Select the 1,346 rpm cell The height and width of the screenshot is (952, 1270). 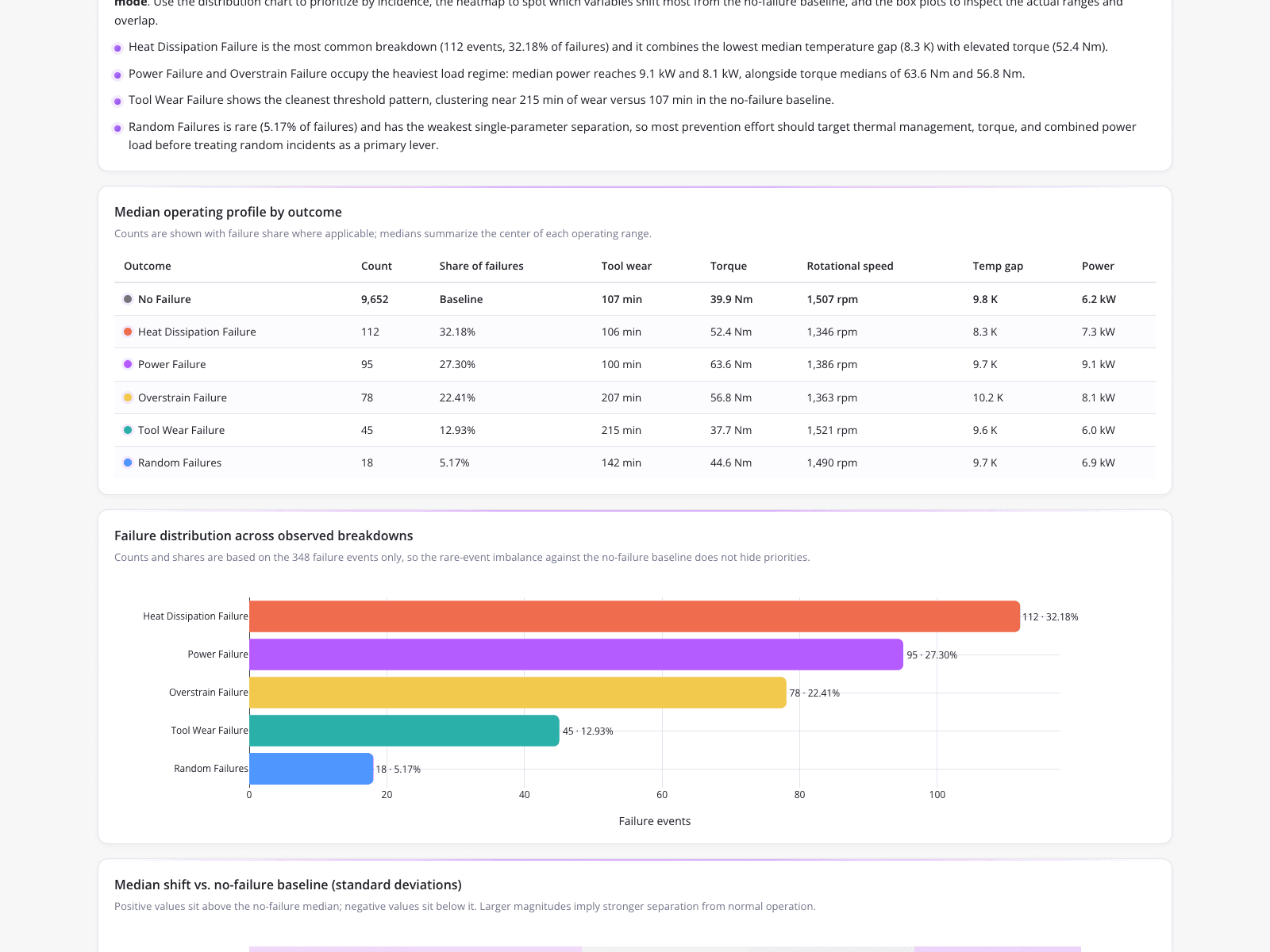(832, 332)
